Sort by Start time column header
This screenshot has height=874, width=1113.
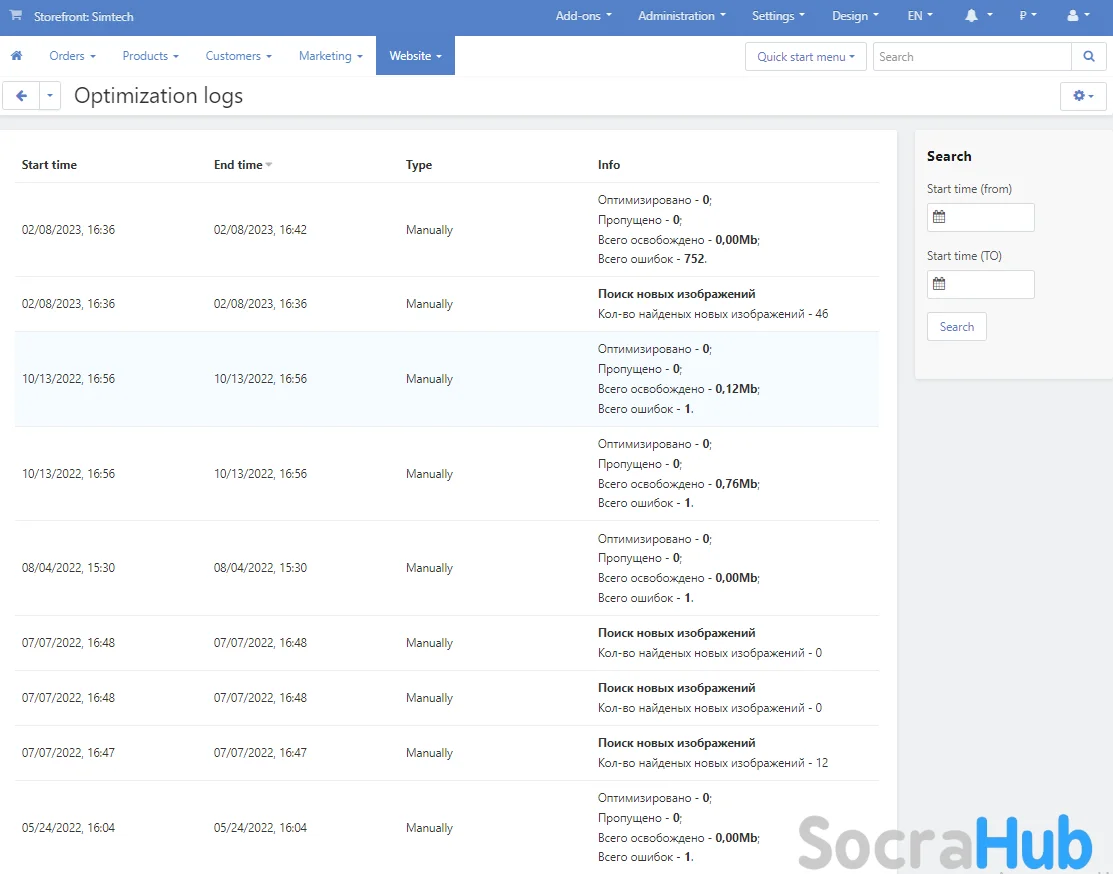click(x=49, y=165)
